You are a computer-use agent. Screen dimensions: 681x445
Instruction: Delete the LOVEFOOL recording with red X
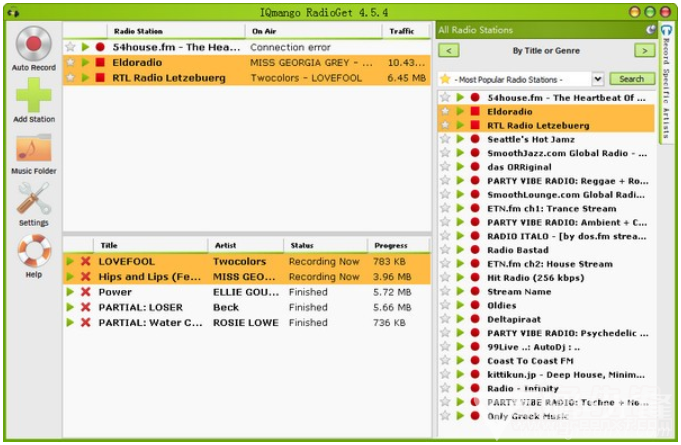tap(86, 261)
